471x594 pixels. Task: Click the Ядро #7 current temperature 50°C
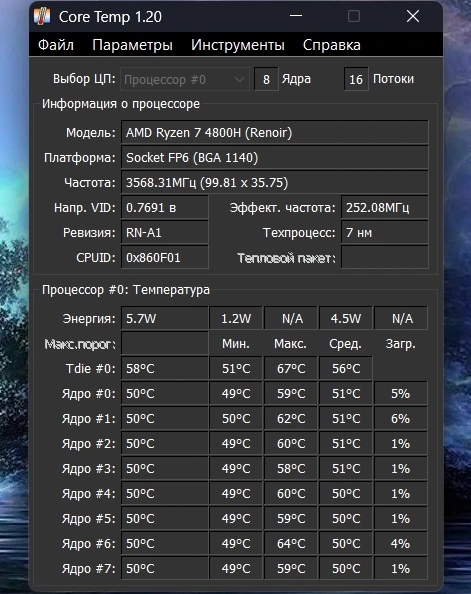click(165, 568)
